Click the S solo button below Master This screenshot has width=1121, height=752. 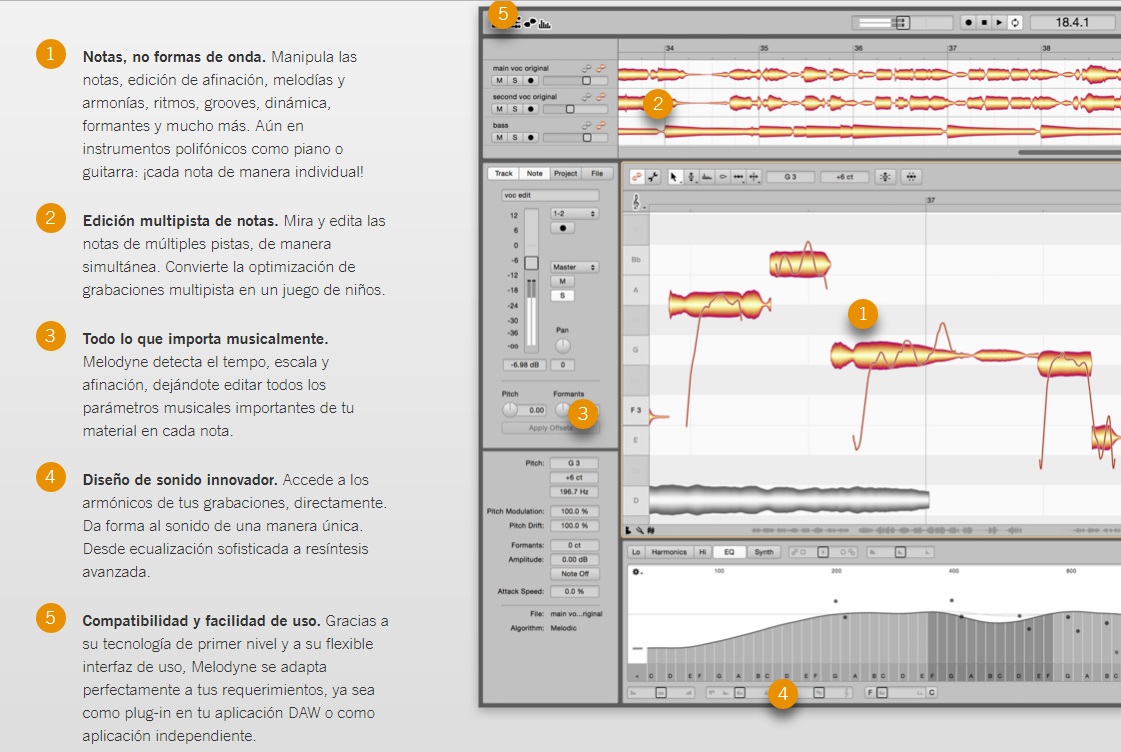562,296
